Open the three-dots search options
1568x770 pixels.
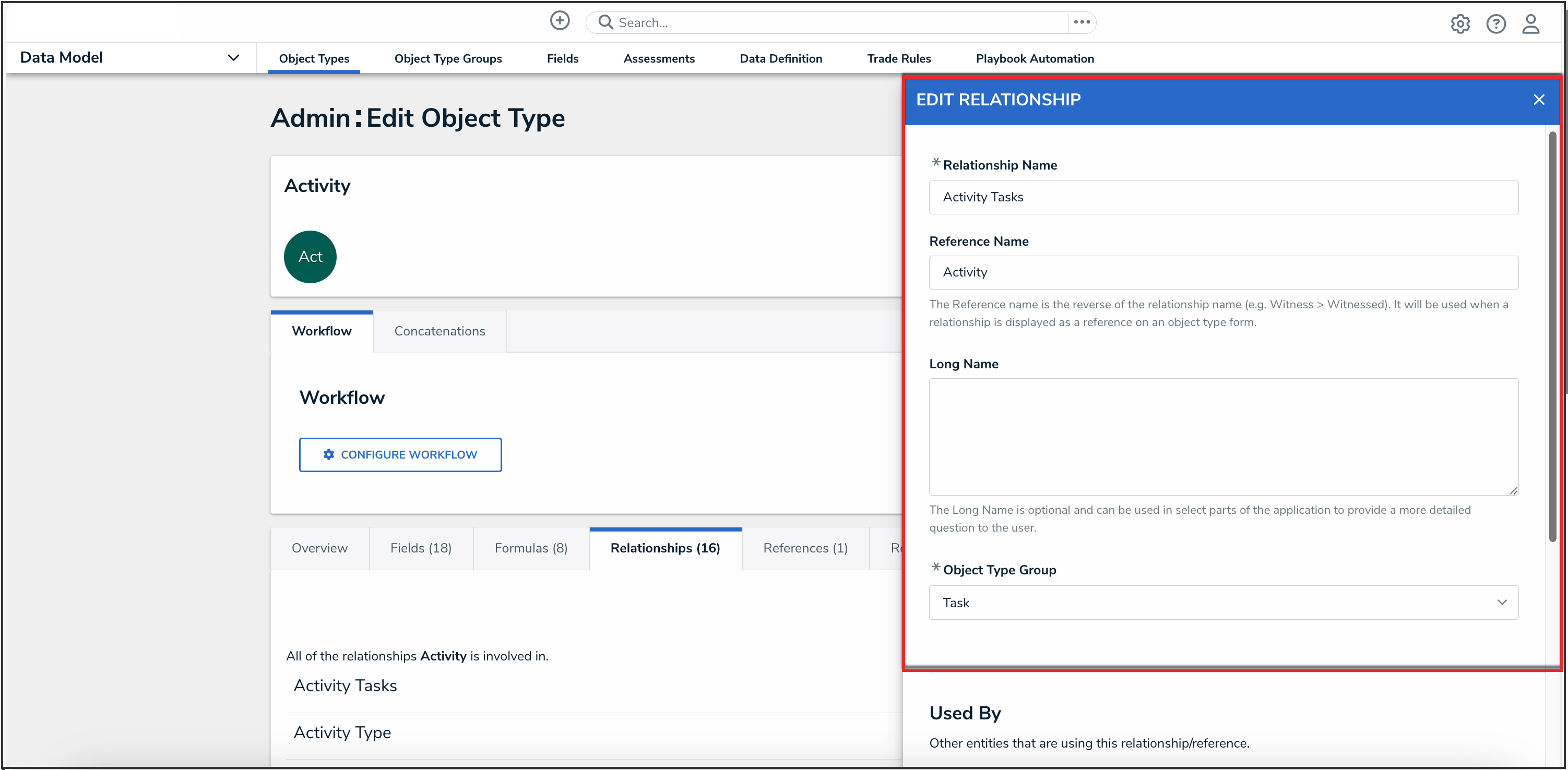point(1082,22)
